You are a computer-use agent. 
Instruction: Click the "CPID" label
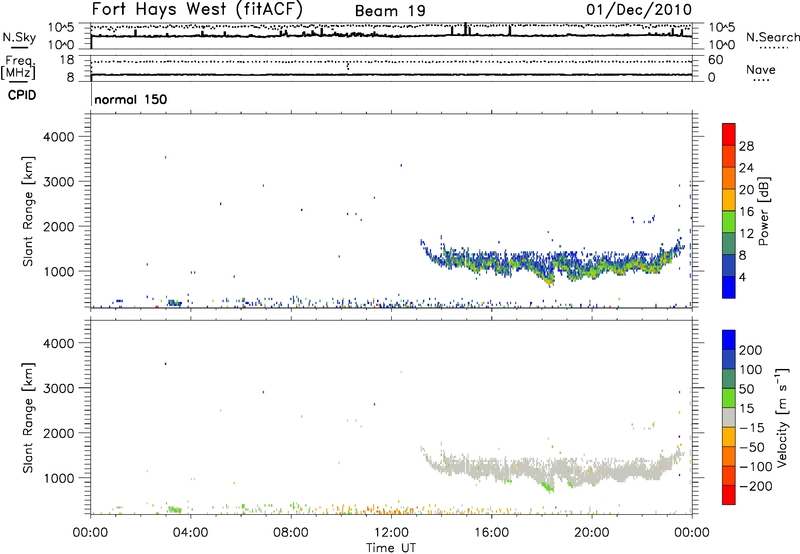[x=22, y=95]
